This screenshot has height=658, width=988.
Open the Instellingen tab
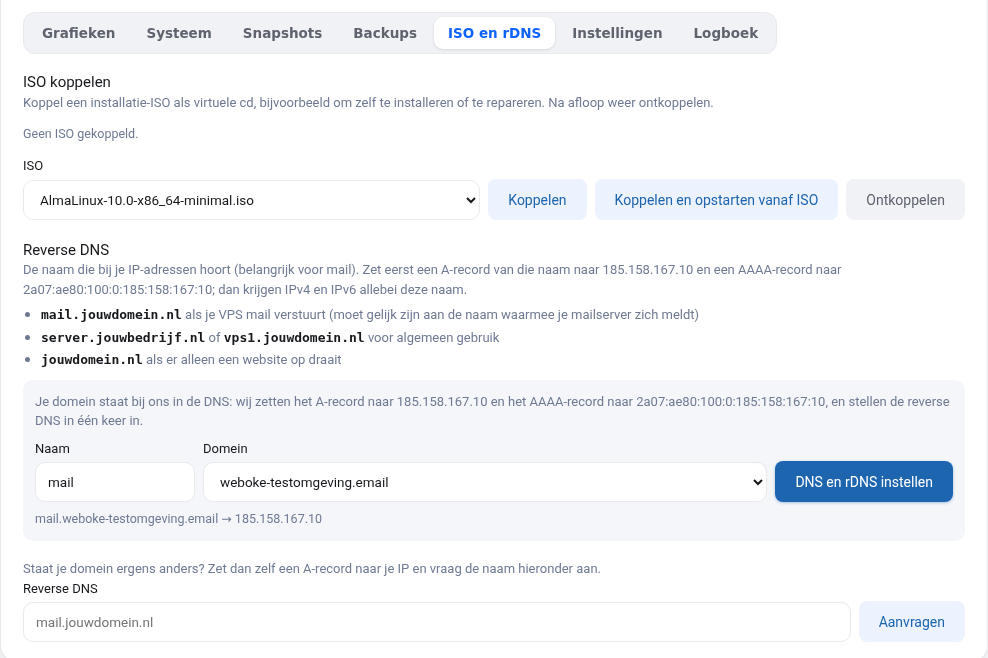(x=617, y=33)
